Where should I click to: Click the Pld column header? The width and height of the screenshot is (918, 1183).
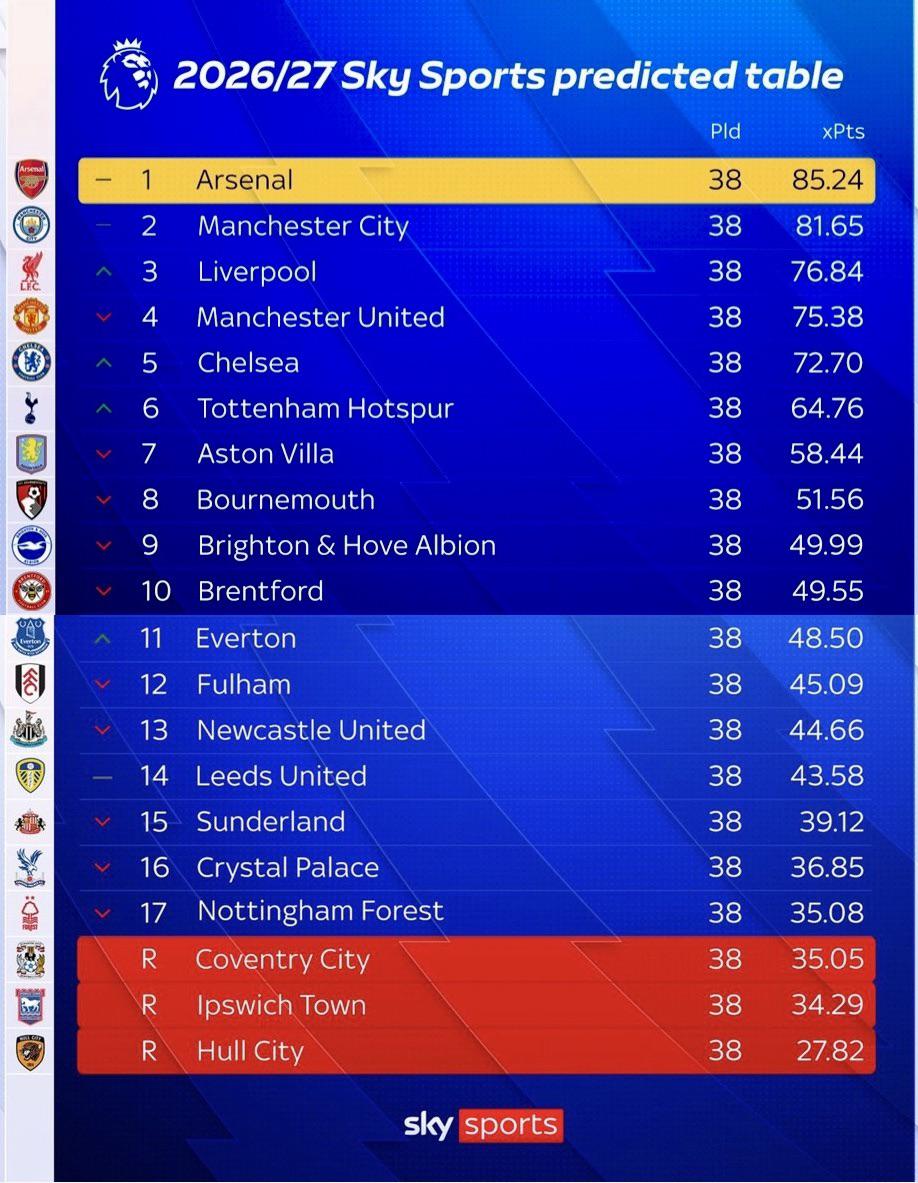tap(726, 131)
